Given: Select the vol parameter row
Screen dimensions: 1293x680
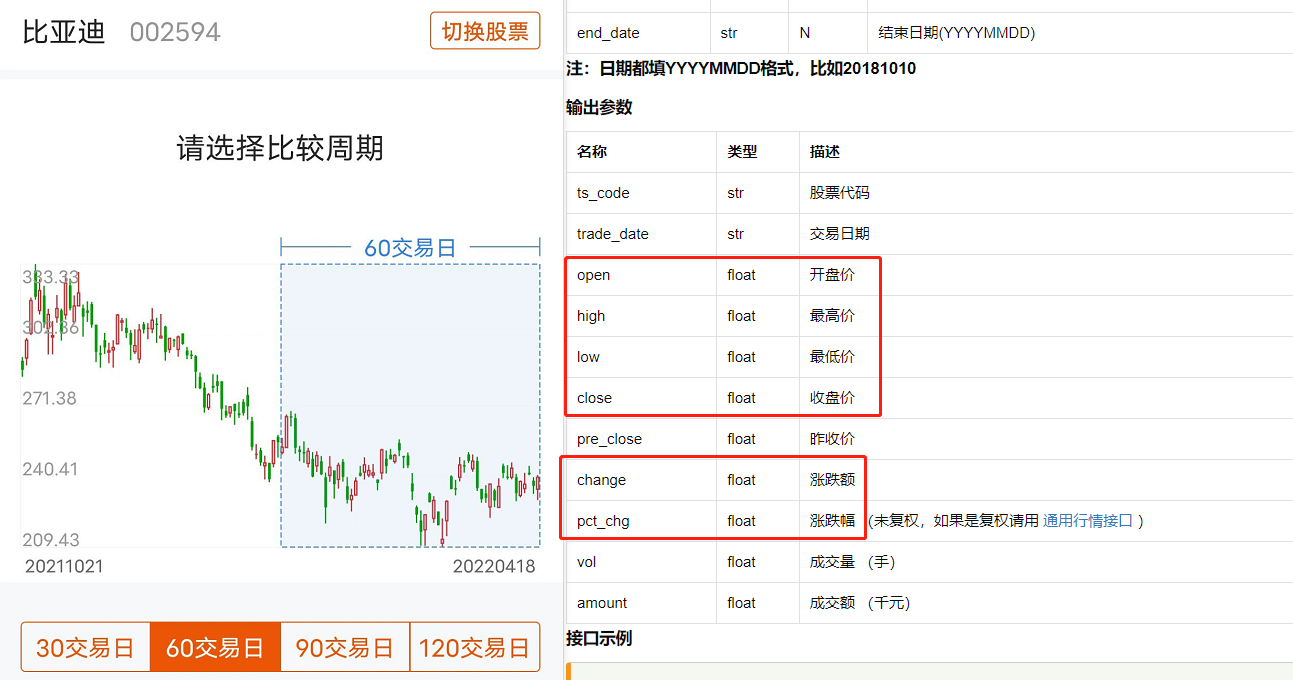Looking at the screenshot, I should [640, 561].
